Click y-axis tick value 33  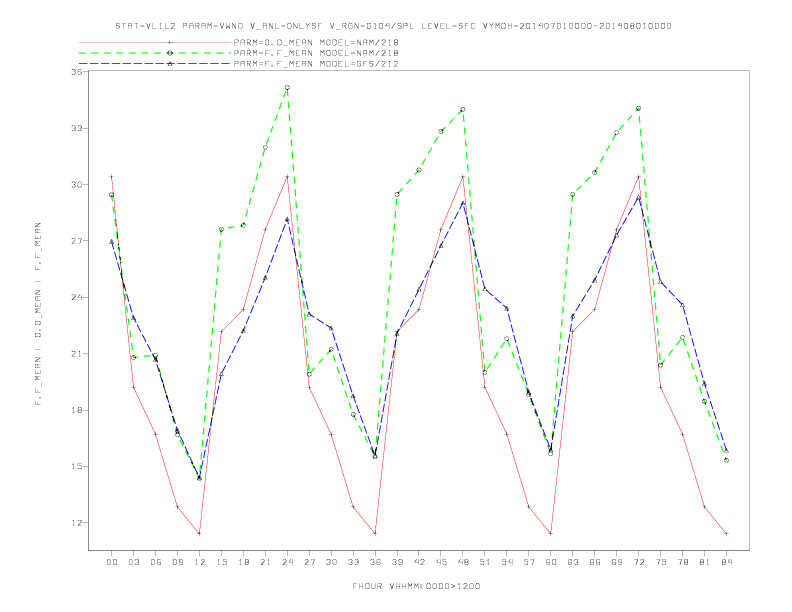pos(77,128)
